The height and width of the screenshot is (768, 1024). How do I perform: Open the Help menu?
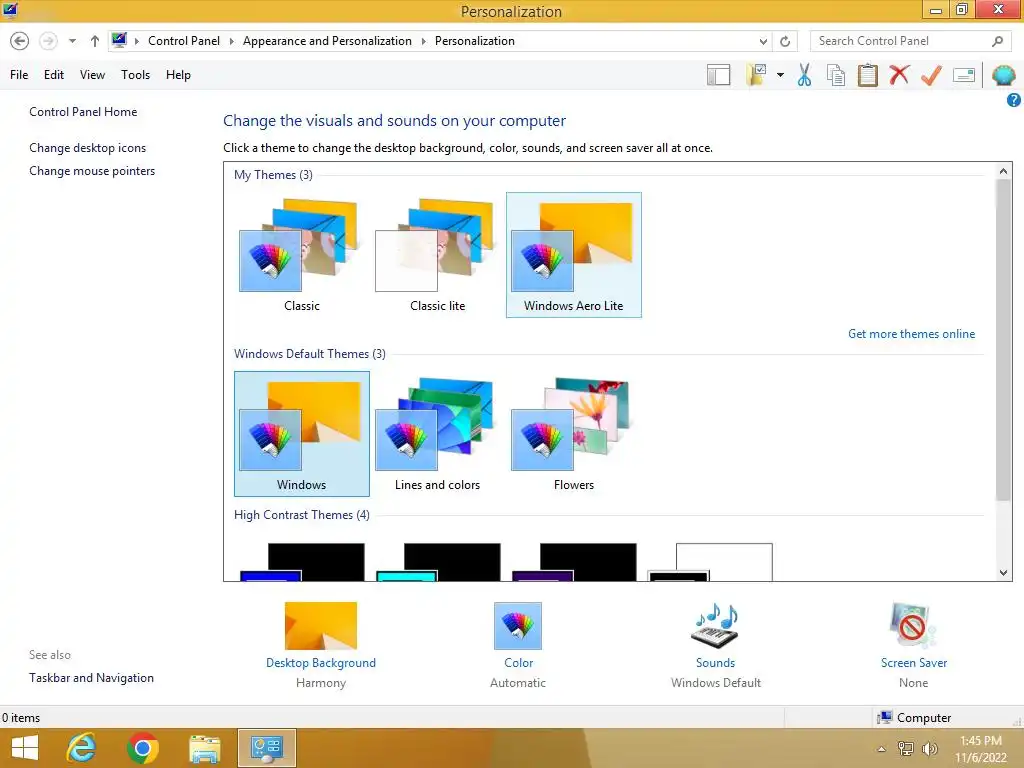point(178,74)
